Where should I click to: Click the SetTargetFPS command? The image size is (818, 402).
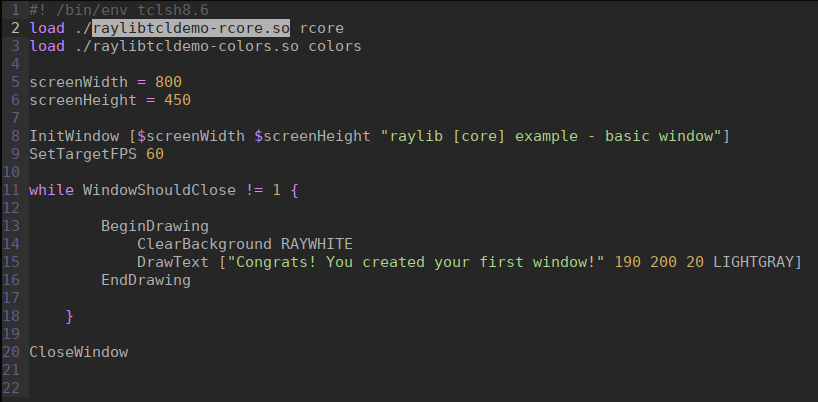coord(83,154)
